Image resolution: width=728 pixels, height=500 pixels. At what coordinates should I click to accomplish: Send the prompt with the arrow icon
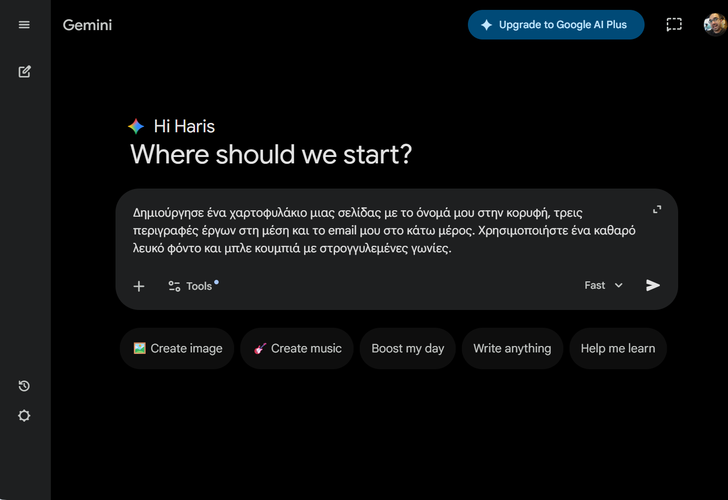653,285
